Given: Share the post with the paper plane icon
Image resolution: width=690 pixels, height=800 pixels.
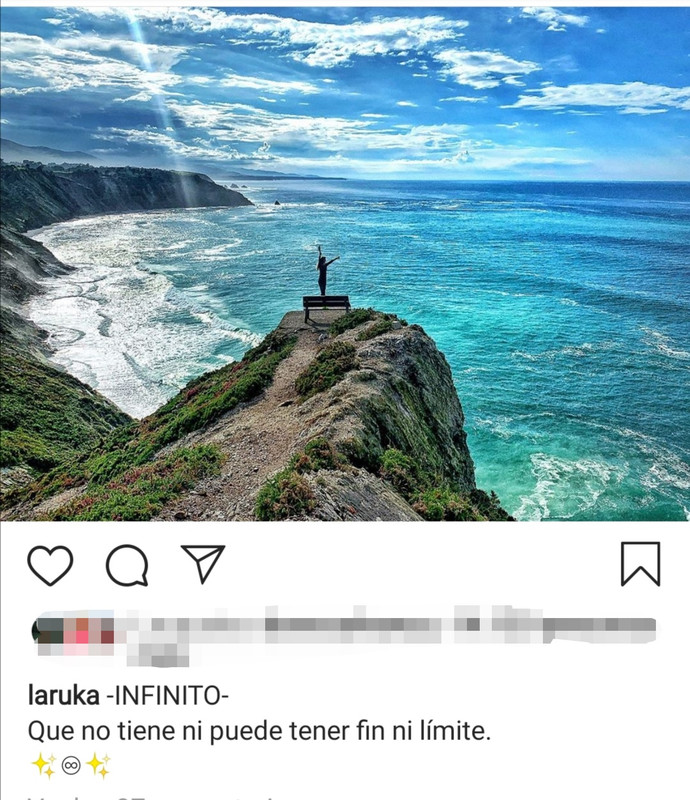Looking at the screenshot, I should (x=203, y=564).
